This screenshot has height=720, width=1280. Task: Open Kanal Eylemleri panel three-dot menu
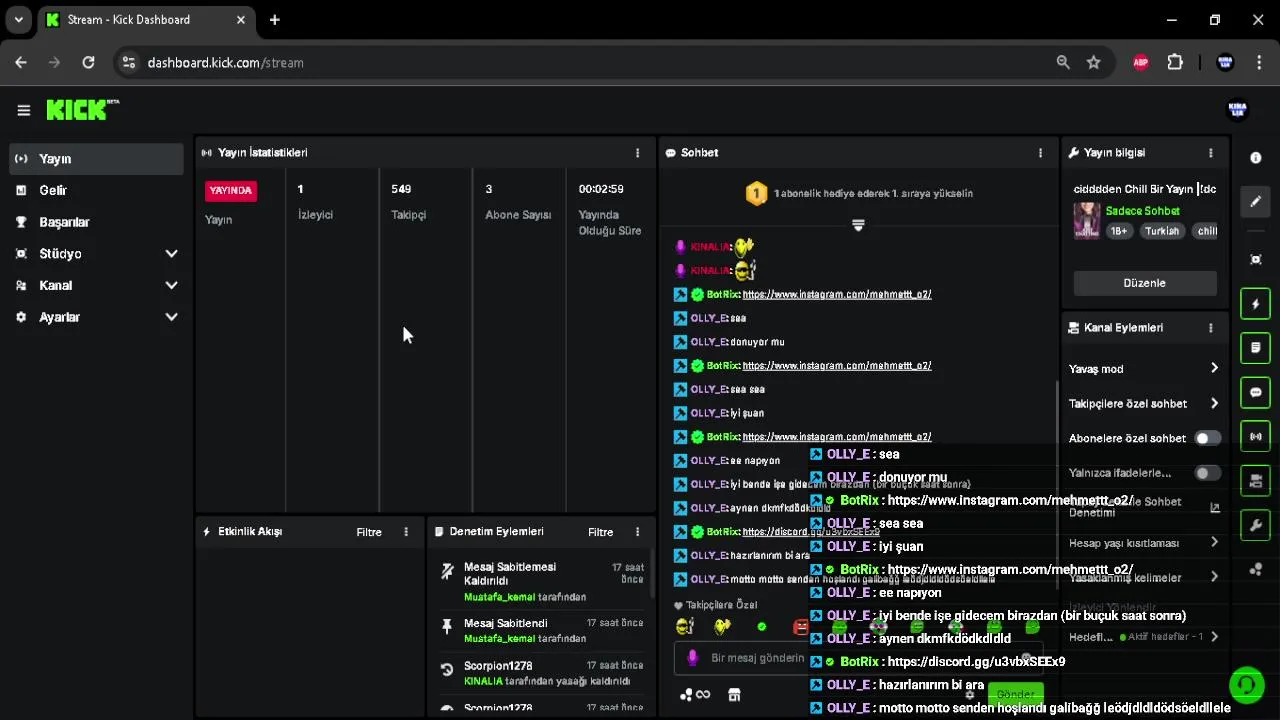point(1210,327)
